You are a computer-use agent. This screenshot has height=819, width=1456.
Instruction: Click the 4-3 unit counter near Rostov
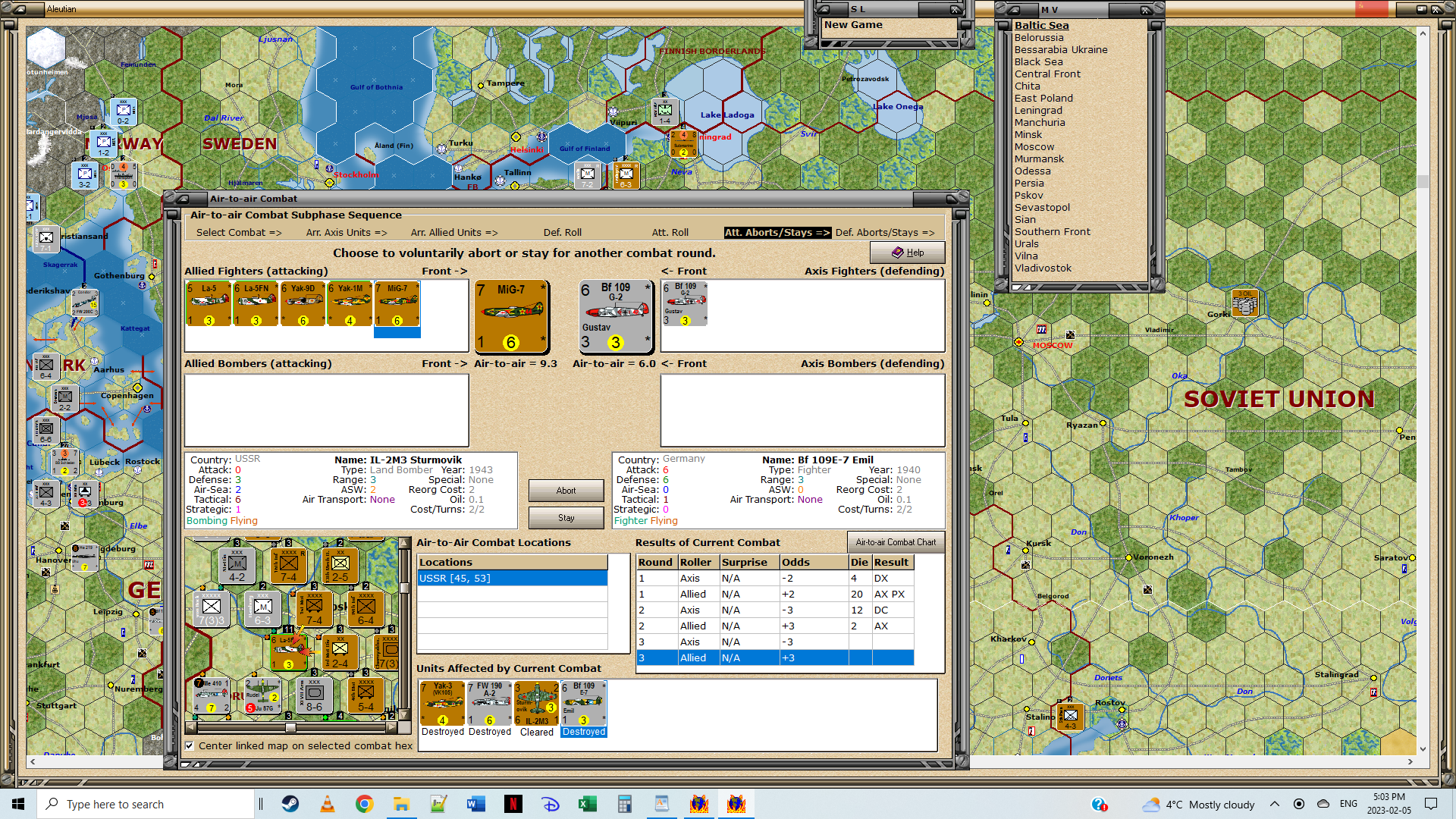[1071, 716]
